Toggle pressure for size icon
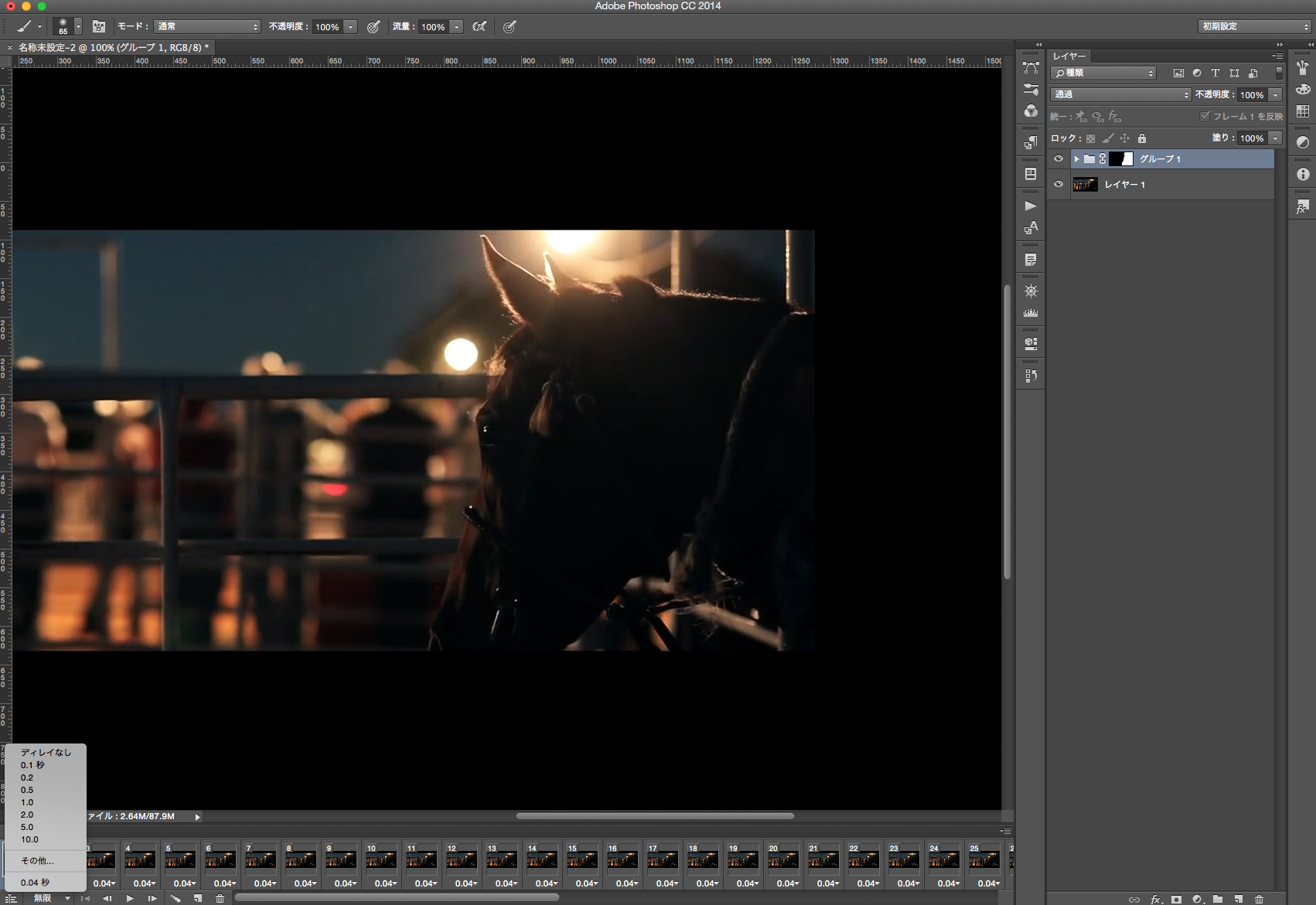 [509, 26]
